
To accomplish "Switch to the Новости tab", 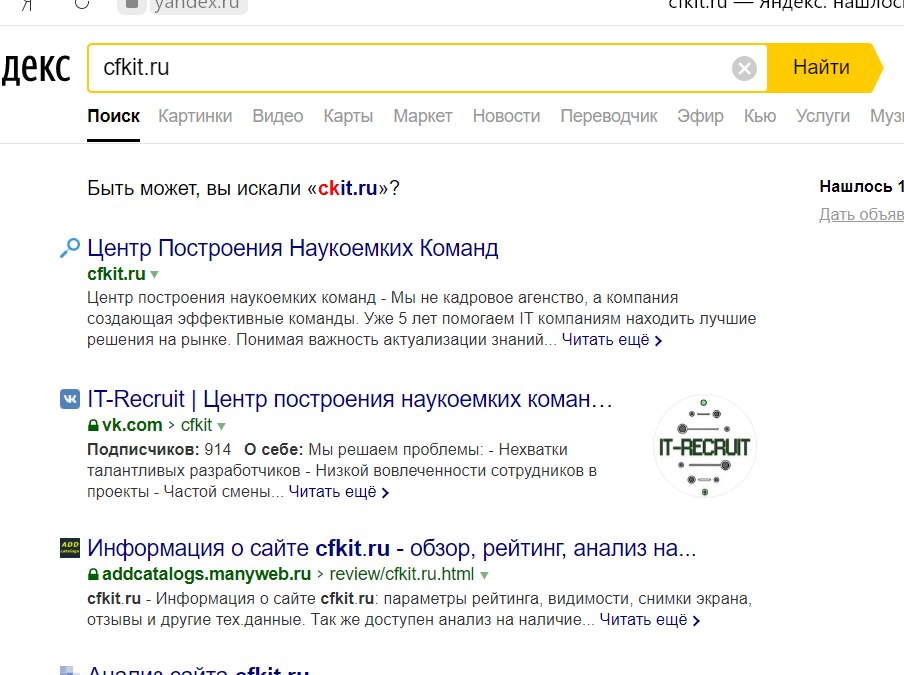I will tap(506, 116).
